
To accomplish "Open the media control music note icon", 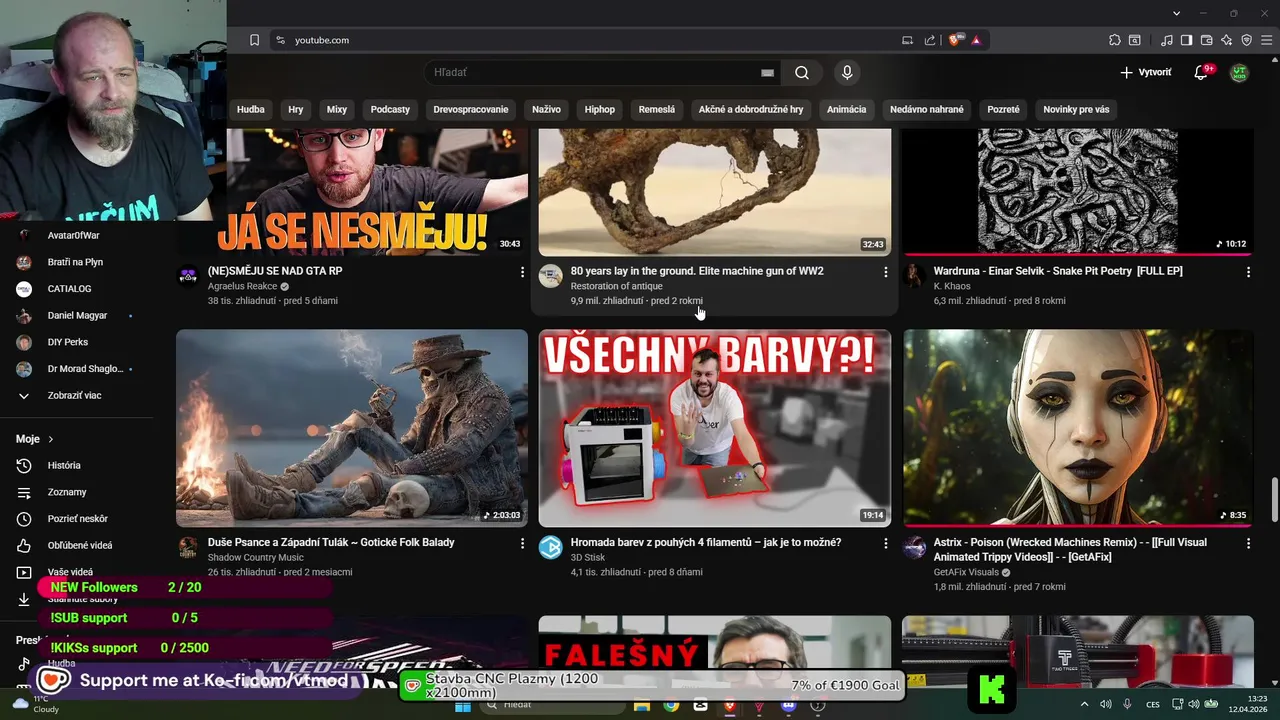I will tap(1167, 40).
